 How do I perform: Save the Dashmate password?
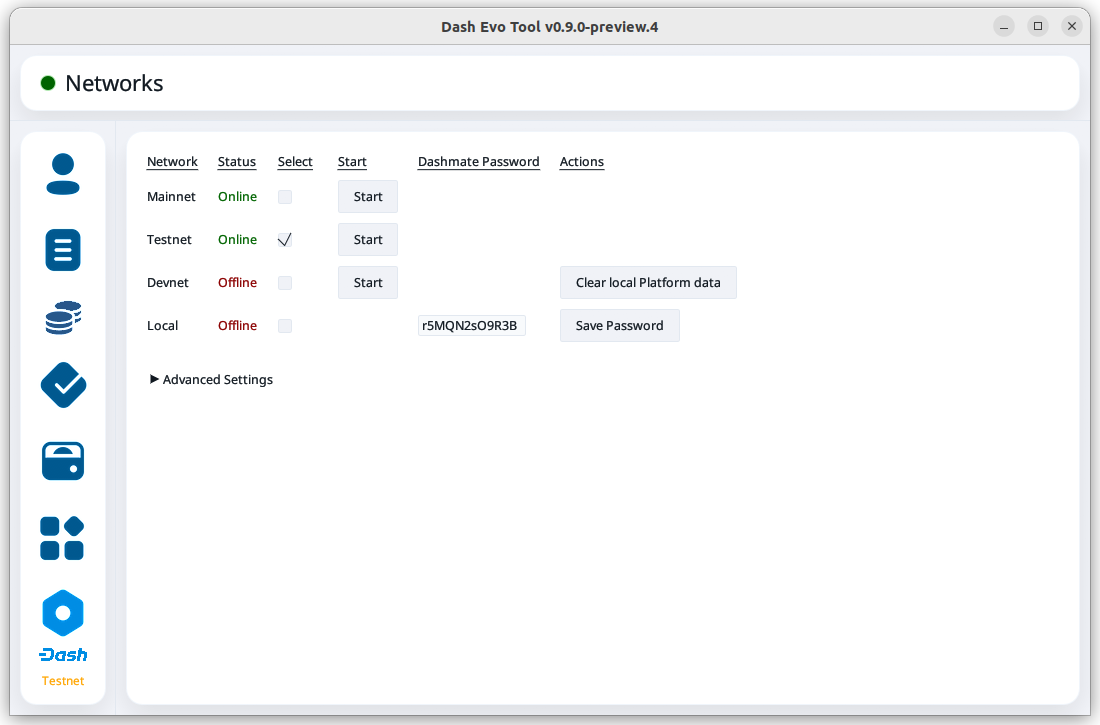(x=619, y=326)
